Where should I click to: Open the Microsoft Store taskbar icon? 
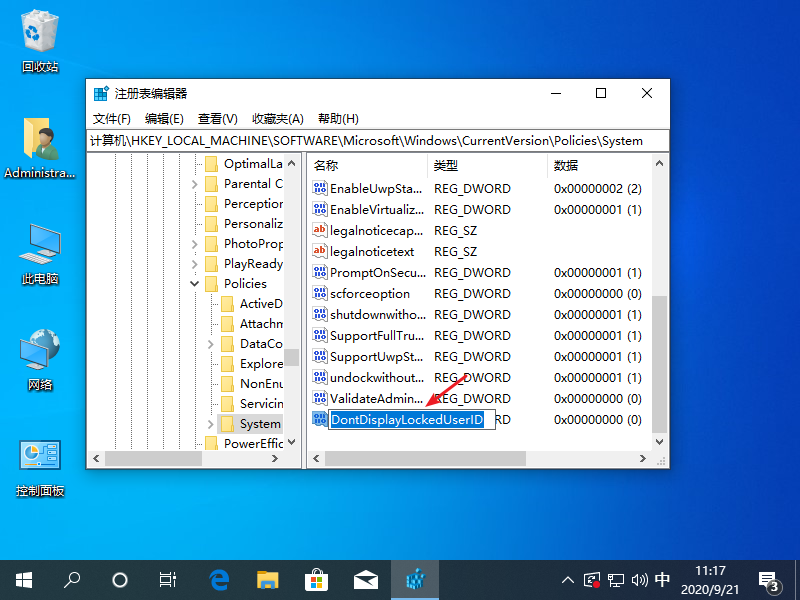316,579
